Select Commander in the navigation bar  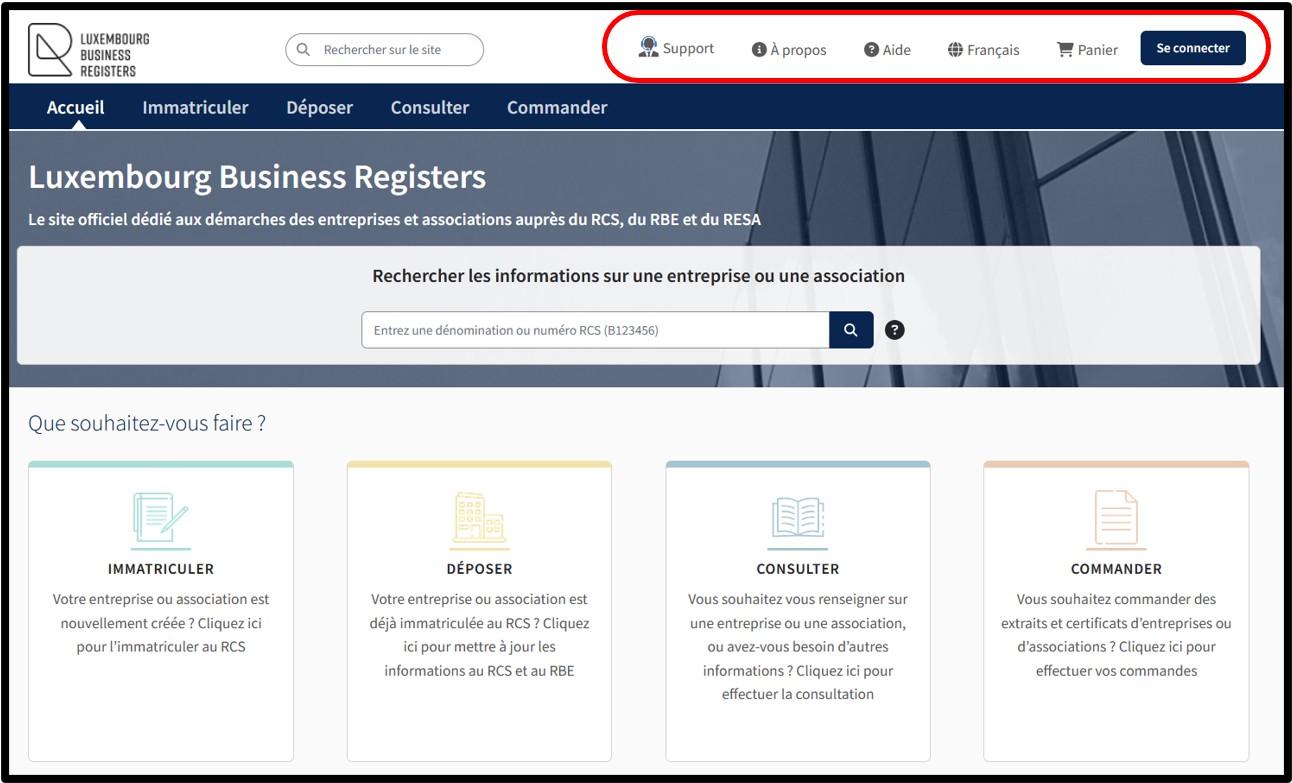[x=557, y=107]
